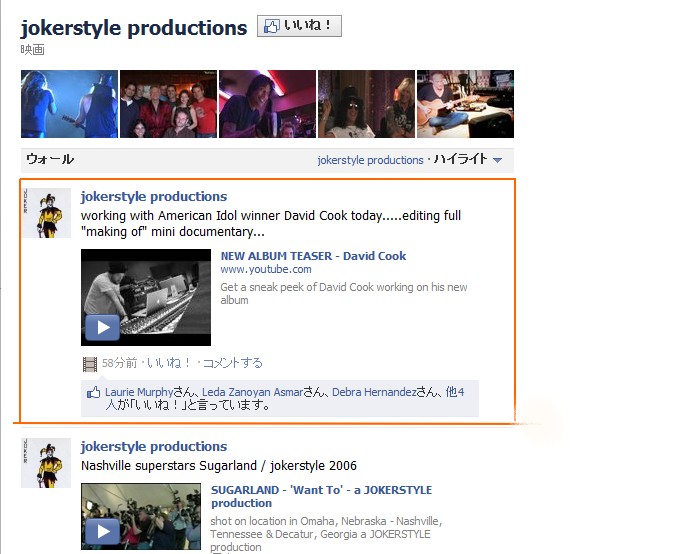Click the film strip icon beside 58分前

coord(90,364)
